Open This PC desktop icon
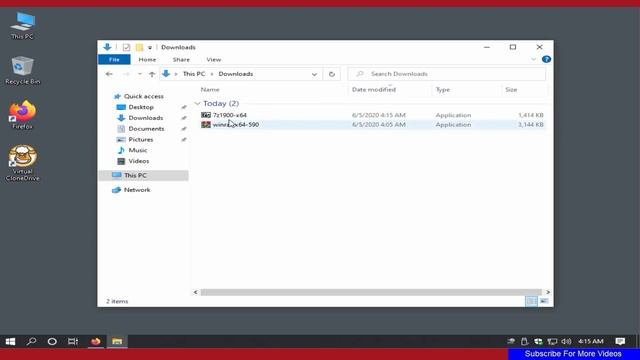640x360 pixels. pos(22,26)
